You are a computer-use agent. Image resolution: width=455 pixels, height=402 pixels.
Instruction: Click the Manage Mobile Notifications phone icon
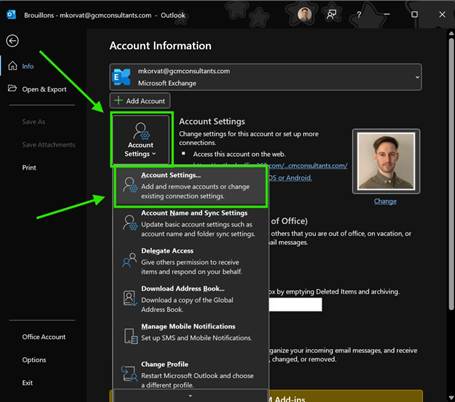tap(130, 336)
